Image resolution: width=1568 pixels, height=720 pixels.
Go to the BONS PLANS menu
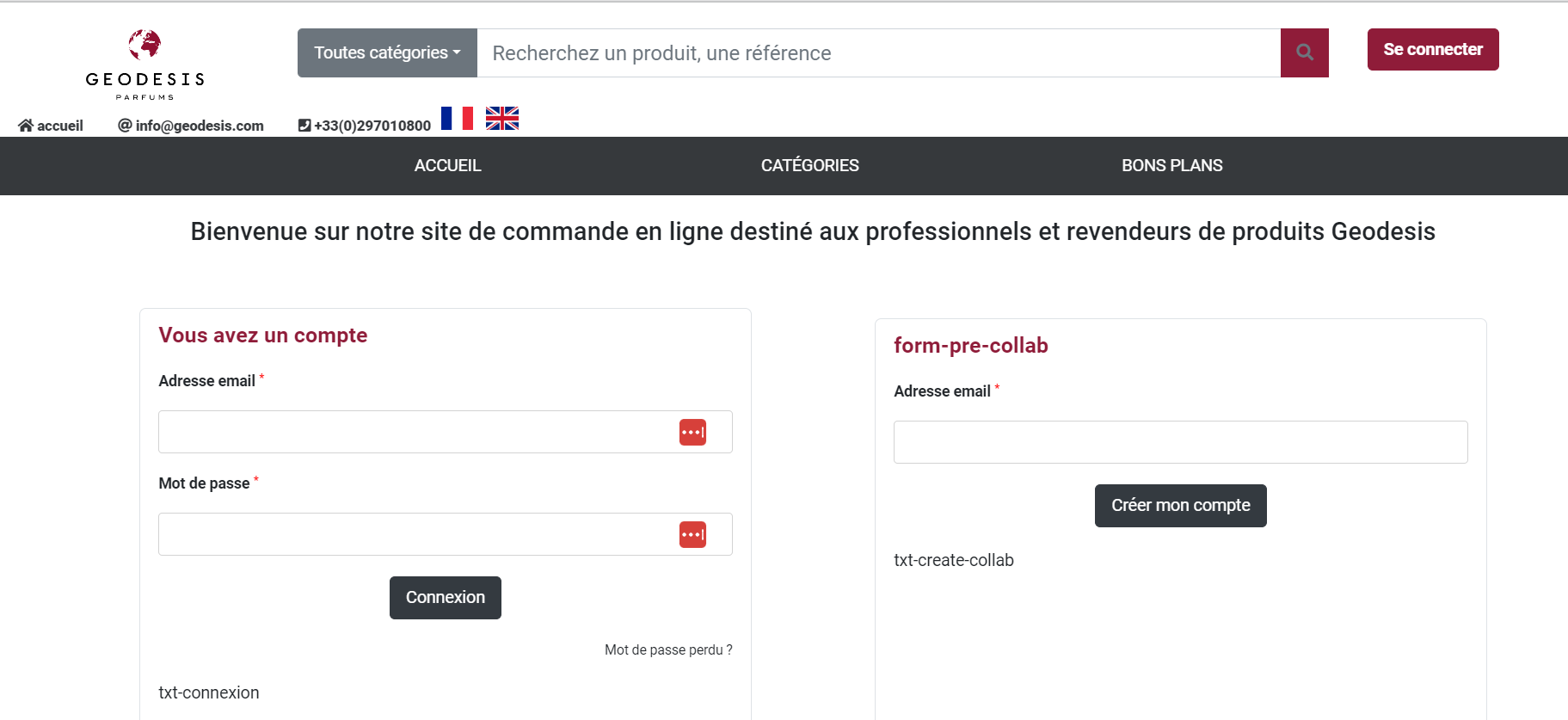click(x=1171, y=165)
